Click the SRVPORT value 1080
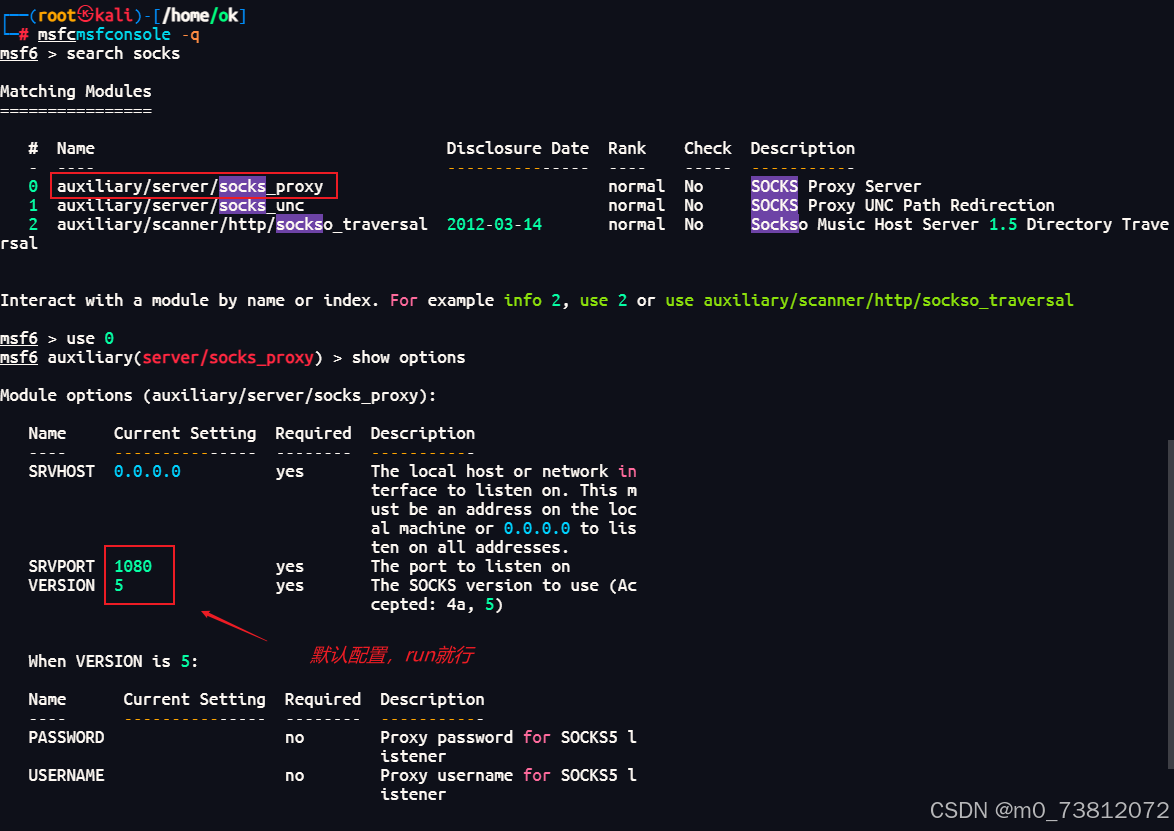1174x831 pixels. (133, 567)
